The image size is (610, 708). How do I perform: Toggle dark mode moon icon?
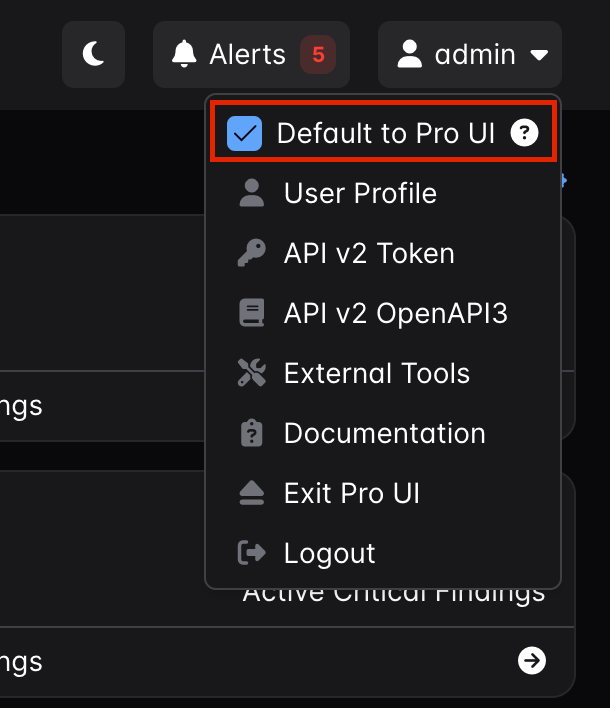[x=93, y=54]
